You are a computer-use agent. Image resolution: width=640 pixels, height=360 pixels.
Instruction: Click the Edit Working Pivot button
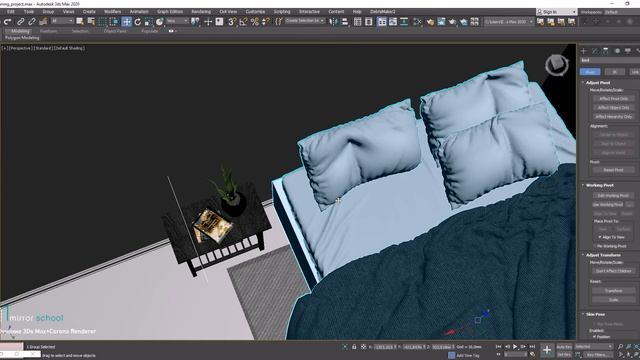[613, 196]
